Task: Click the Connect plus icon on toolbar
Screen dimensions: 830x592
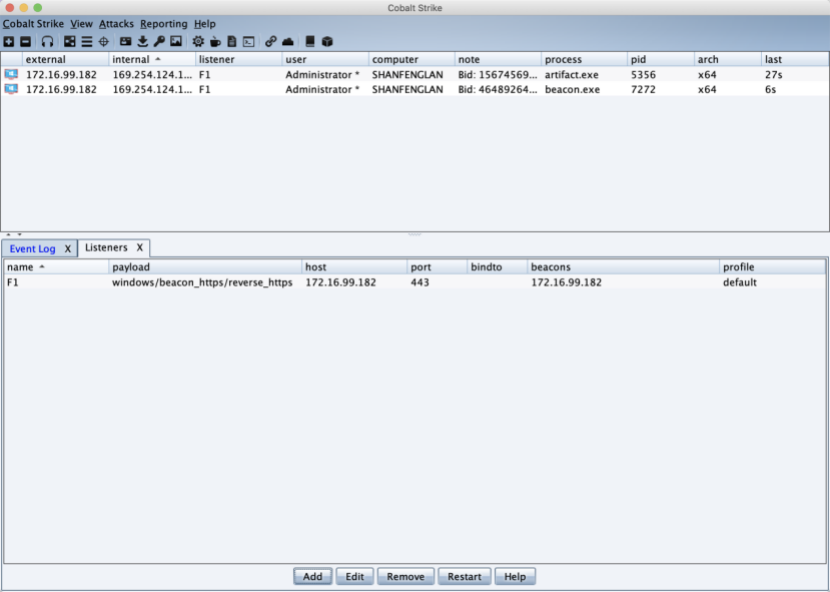Action: [x=9, y=41]
